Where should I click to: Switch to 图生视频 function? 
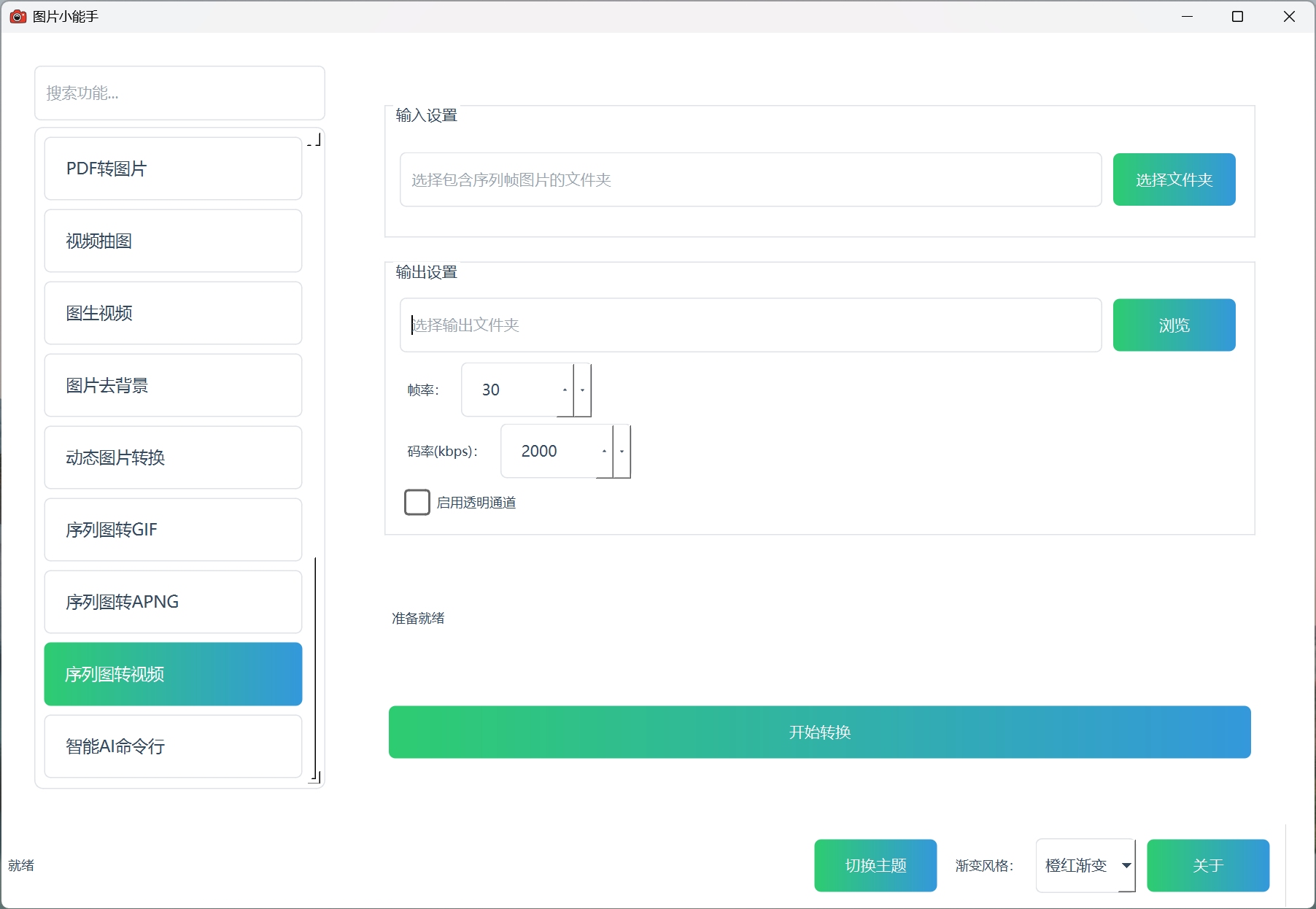coord(173,313)
